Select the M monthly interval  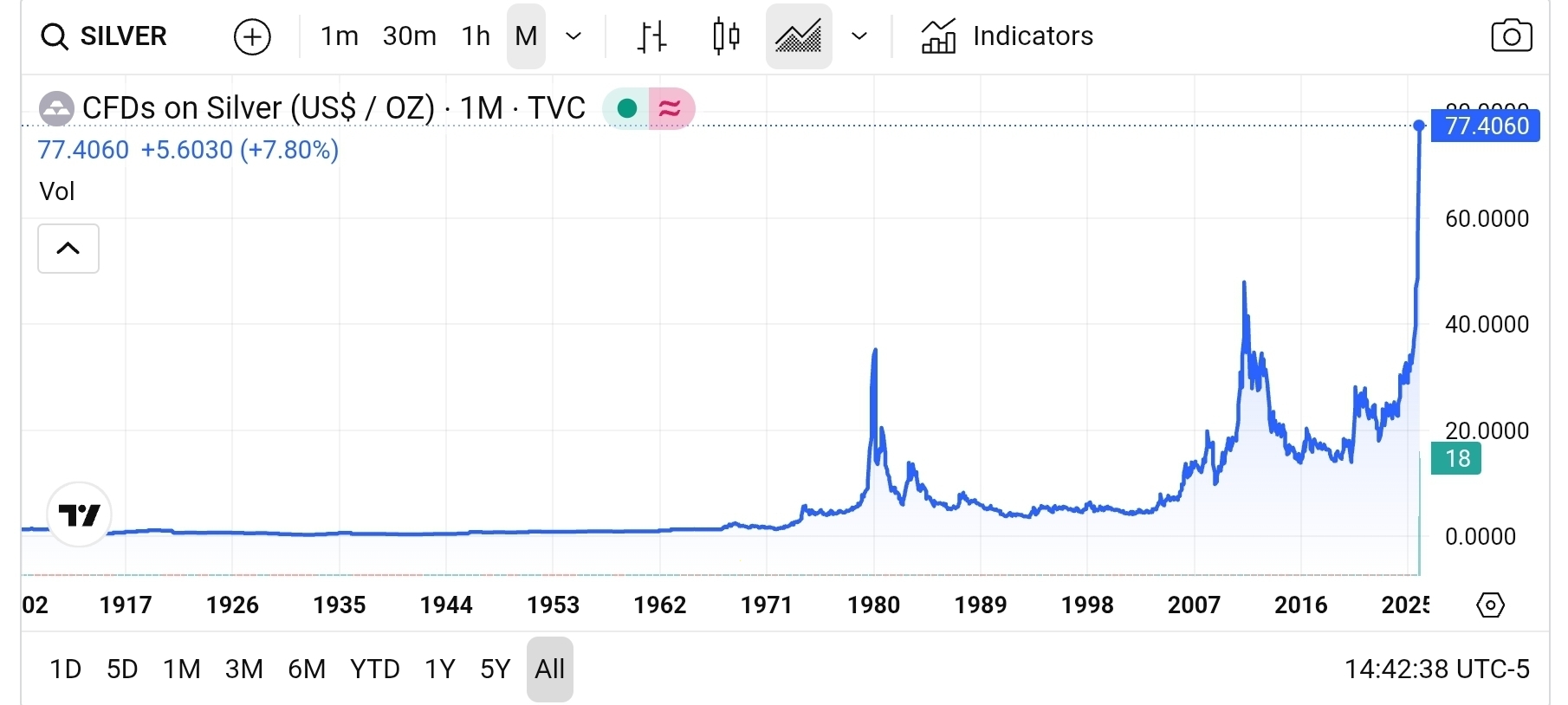(526, 36)
